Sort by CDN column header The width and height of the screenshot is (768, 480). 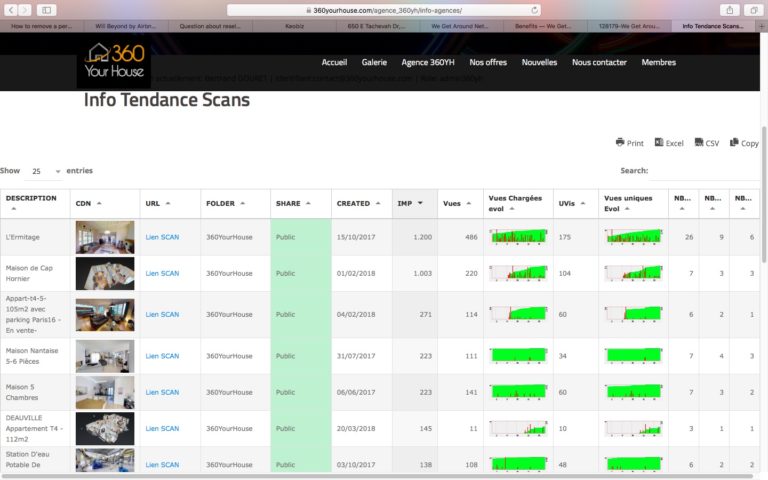pyautogui.click(x=104, y=203)
